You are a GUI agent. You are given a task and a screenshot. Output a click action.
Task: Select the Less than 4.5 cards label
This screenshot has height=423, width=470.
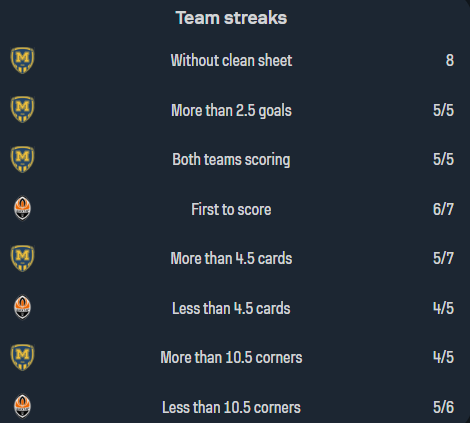tap(231, 308)
